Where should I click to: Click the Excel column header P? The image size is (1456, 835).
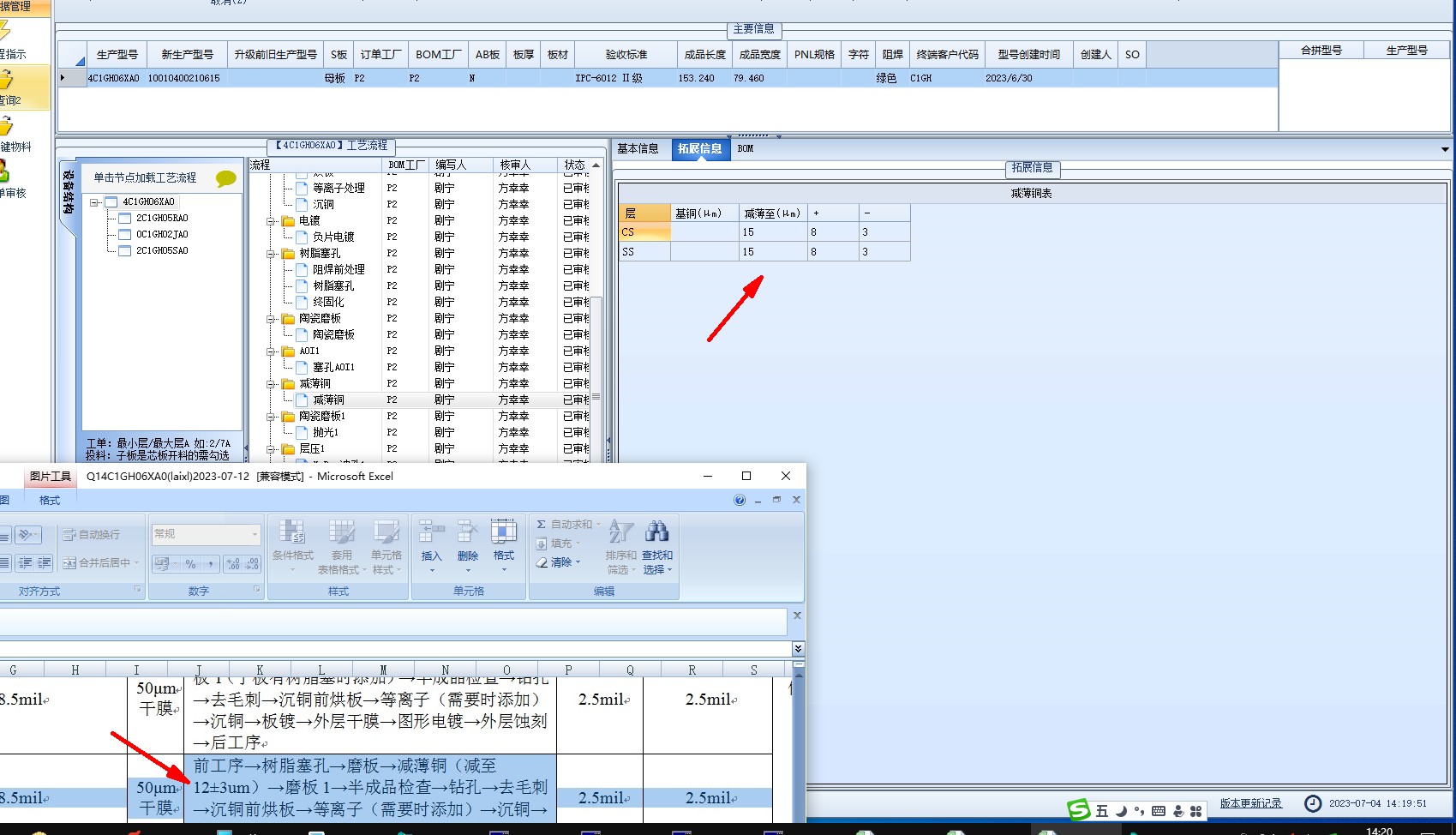(568, 670)
